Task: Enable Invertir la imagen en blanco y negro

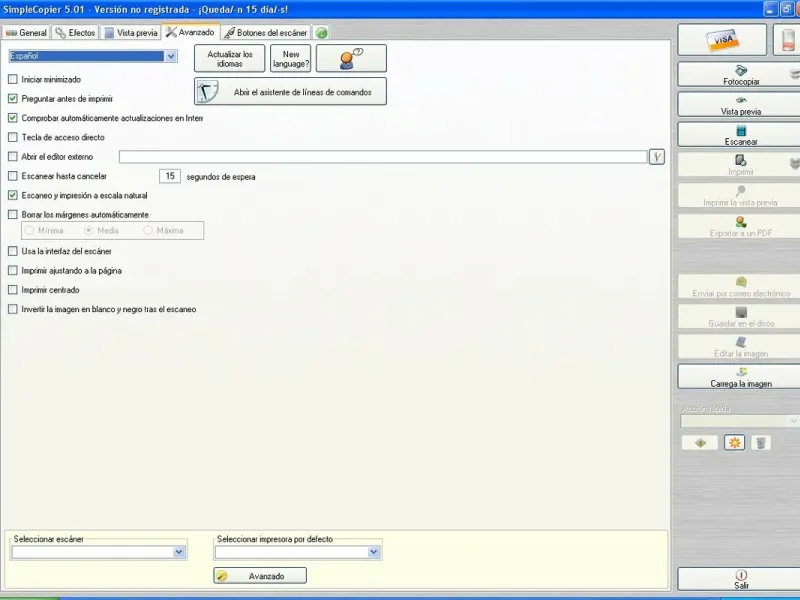Action: 13,309
